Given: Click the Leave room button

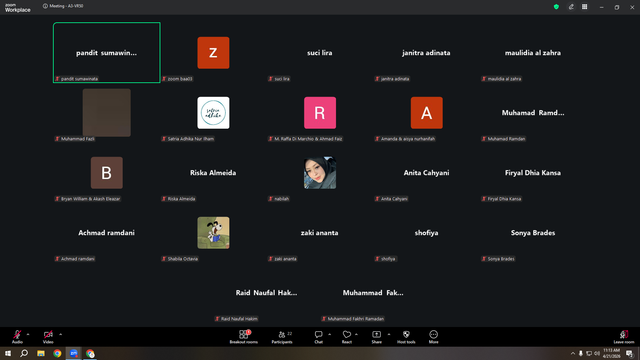Looking at the screenshot, I should 624,337.
